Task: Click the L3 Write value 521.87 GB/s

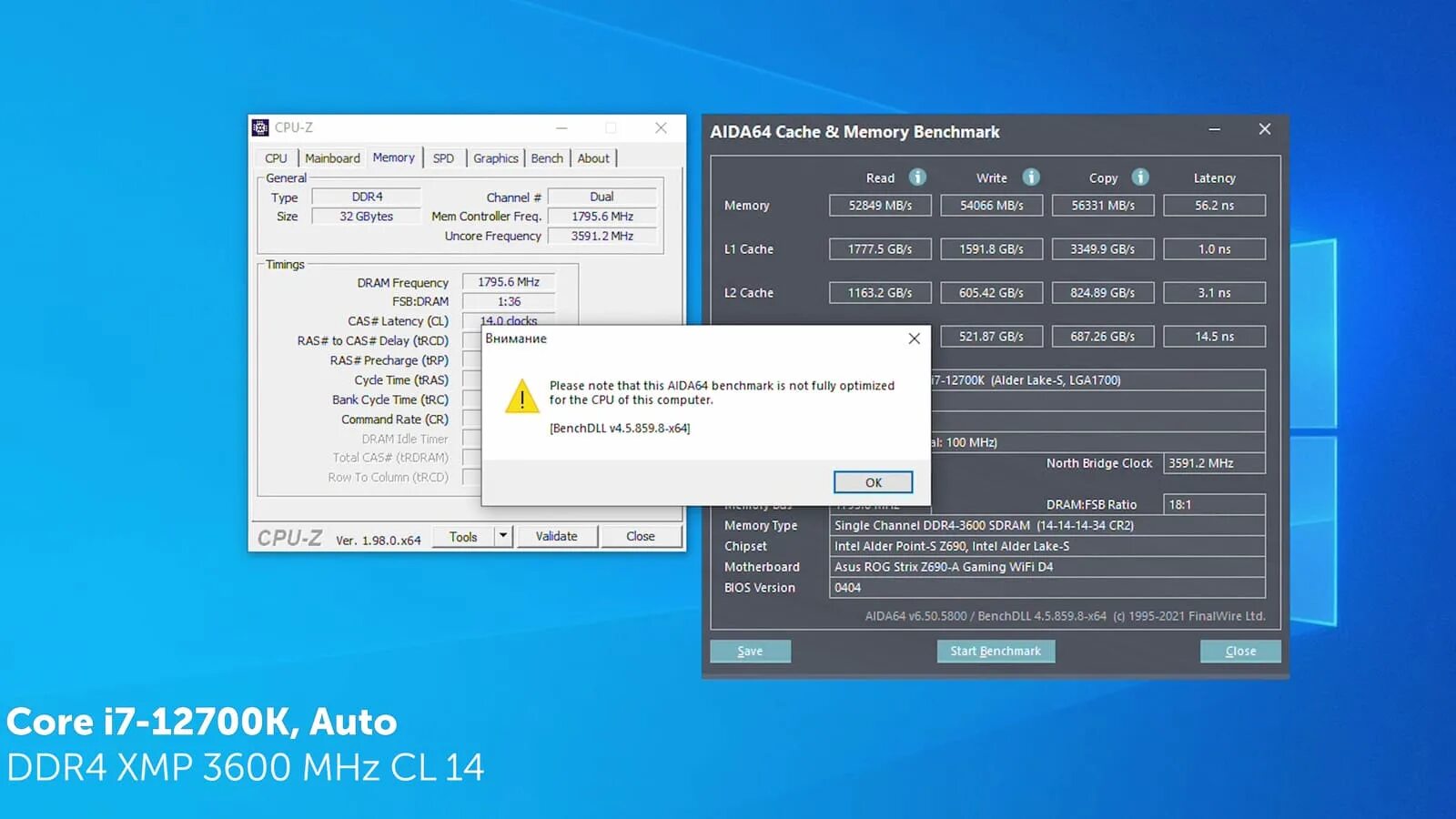Action: point(991,337)
